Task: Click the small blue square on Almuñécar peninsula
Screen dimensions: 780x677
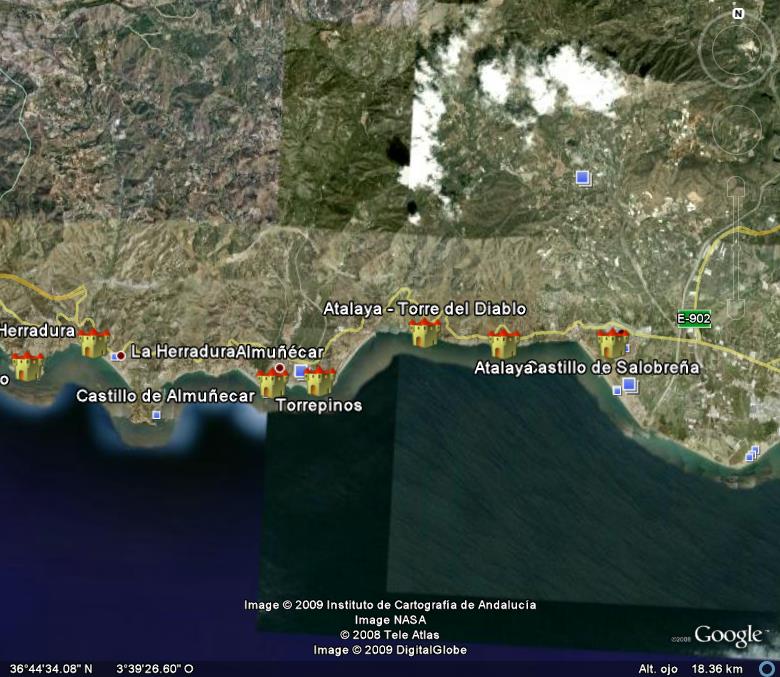Action: tap(156, 414)
